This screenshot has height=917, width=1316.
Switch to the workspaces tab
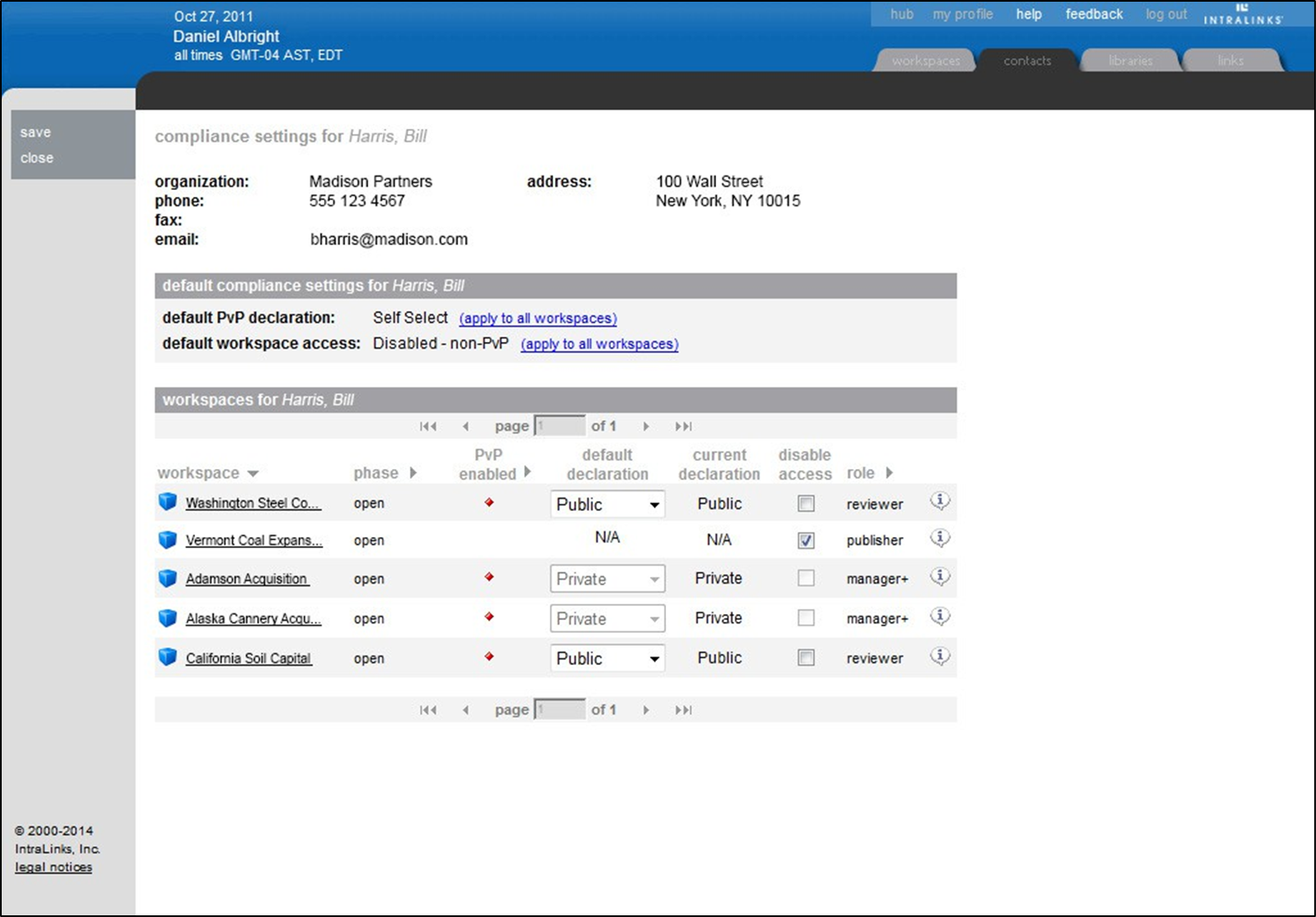926,60
